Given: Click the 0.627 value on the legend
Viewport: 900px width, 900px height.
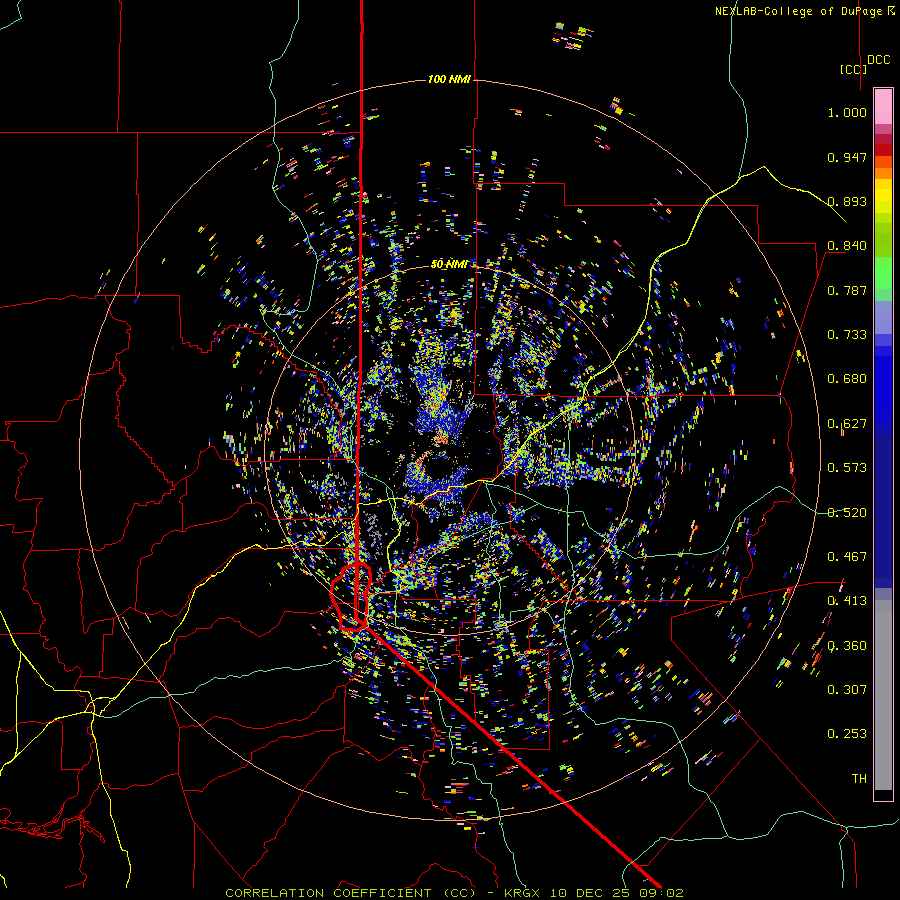Looking at the screenshot, I should pyautogui.click(x=847, y=424).
